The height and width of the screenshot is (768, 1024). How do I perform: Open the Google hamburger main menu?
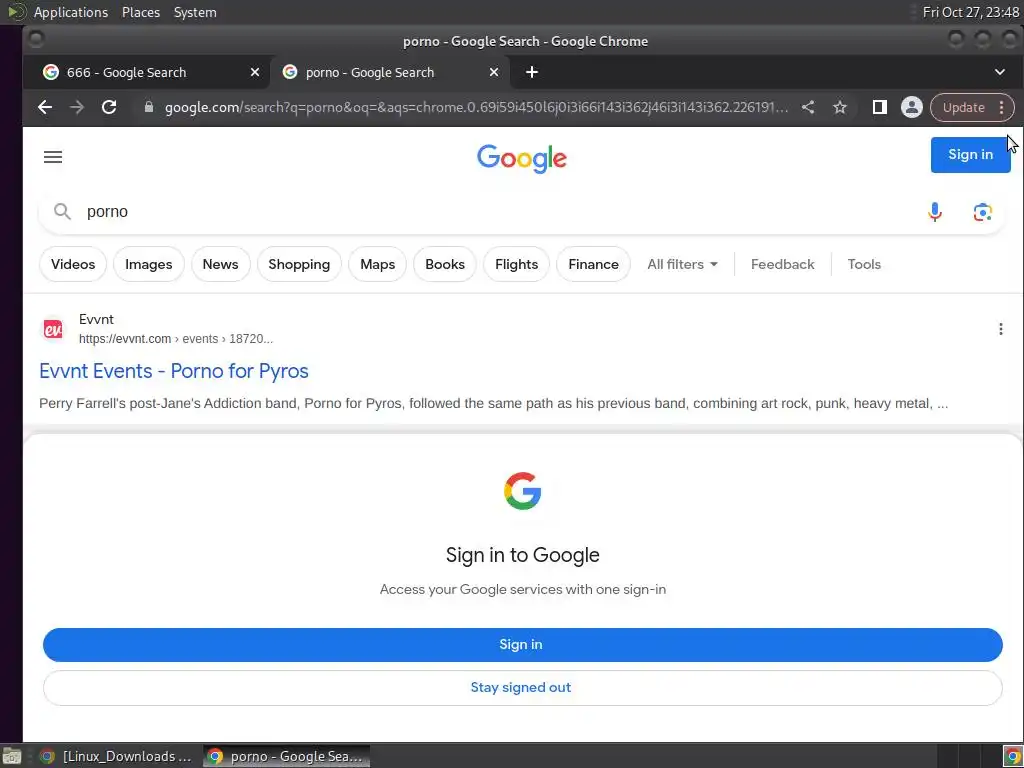point(53,157)
